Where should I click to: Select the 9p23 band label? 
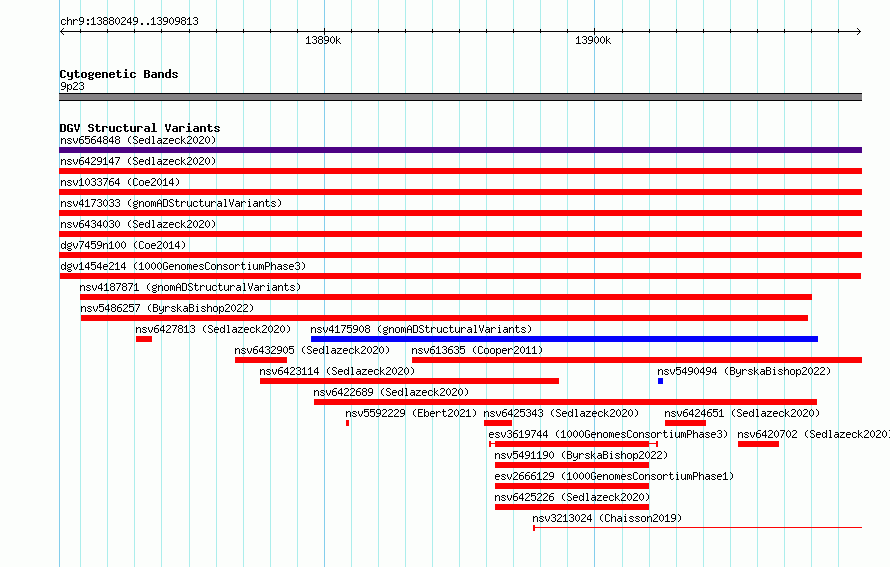click(x=72, y=86)
